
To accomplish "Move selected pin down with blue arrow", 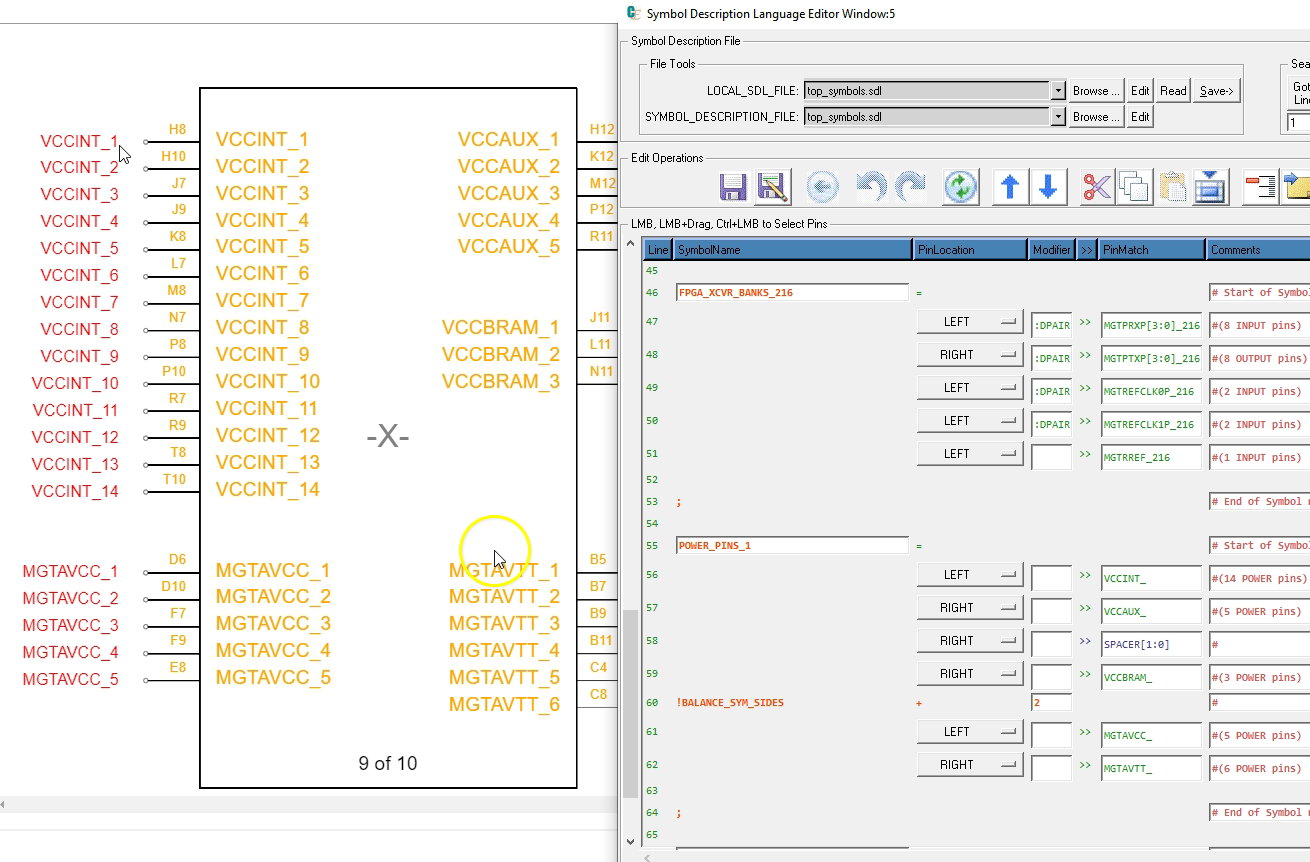I will click(1048, 187).
